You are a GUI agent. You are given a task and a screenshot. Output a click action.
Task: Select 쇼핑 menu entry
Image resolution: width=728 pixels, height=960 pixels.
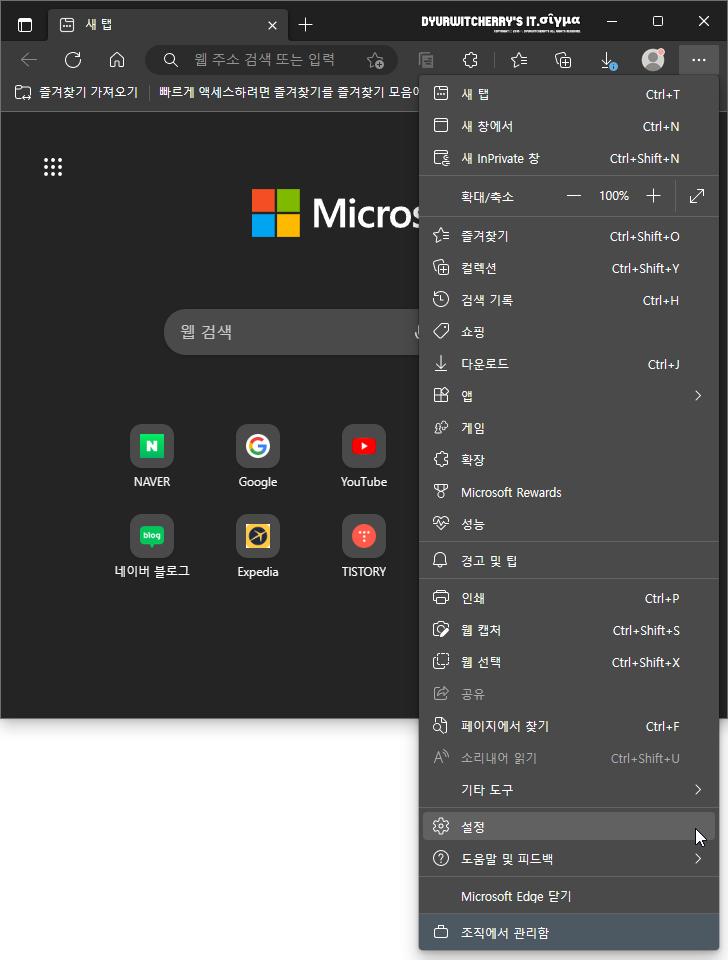569,332
